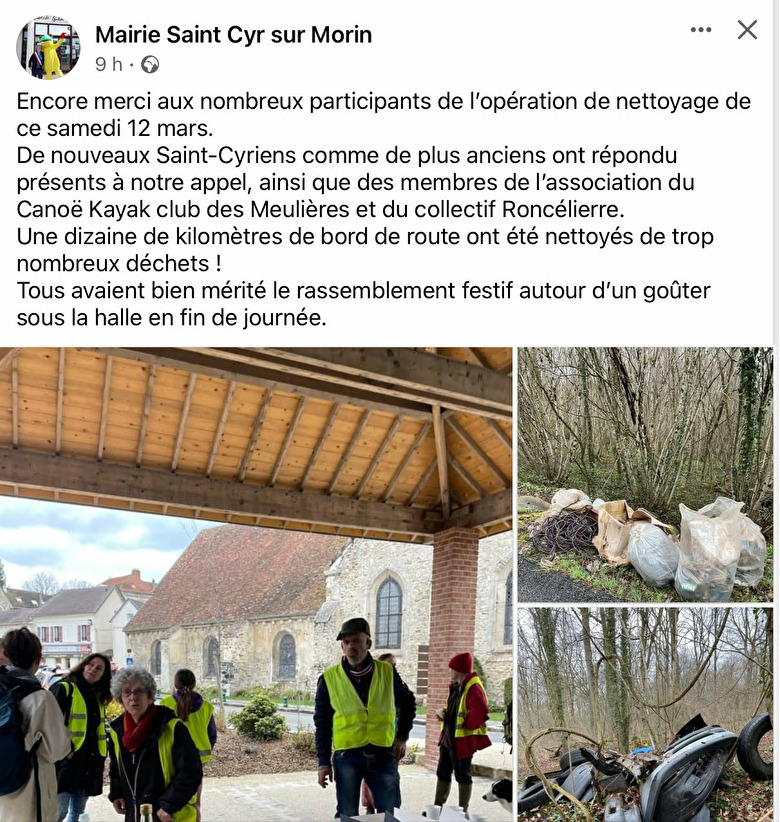780x822 pixels.
Task: Open the Mairie Saint Cyr sur Morin page name
Action: (234, 35)
